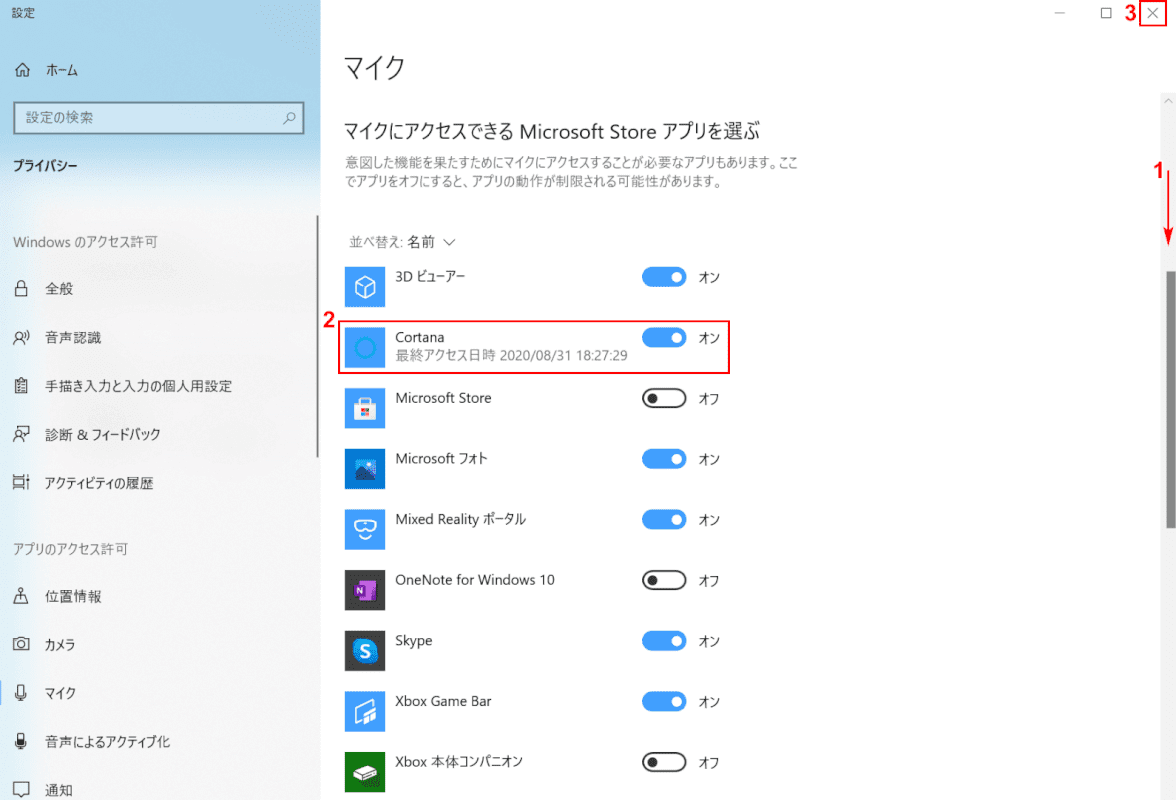Screen dimensions: 1176x800
Task: Enable Xbox 本体コンパニオン microphone switch
Action: click(x=664, y=763)
